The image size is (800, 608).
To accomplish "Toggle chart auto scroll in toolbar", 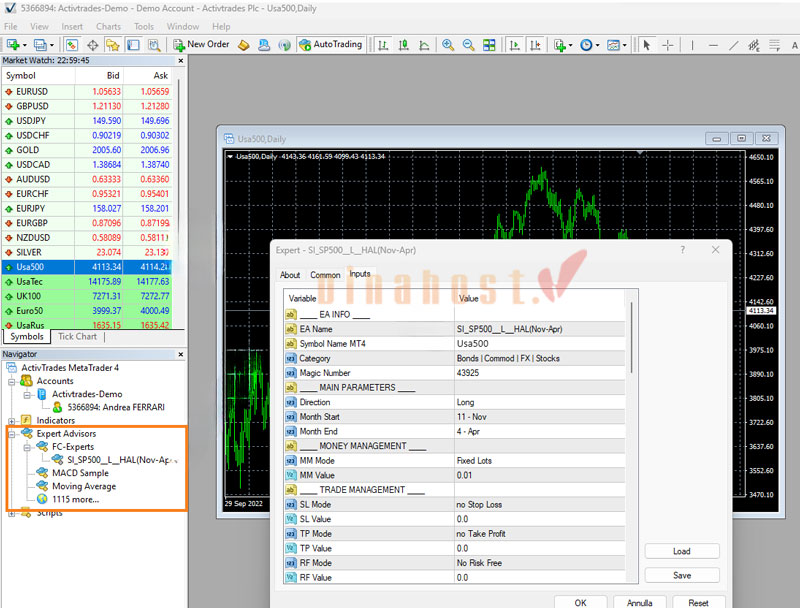I will [x=514, y=45].
